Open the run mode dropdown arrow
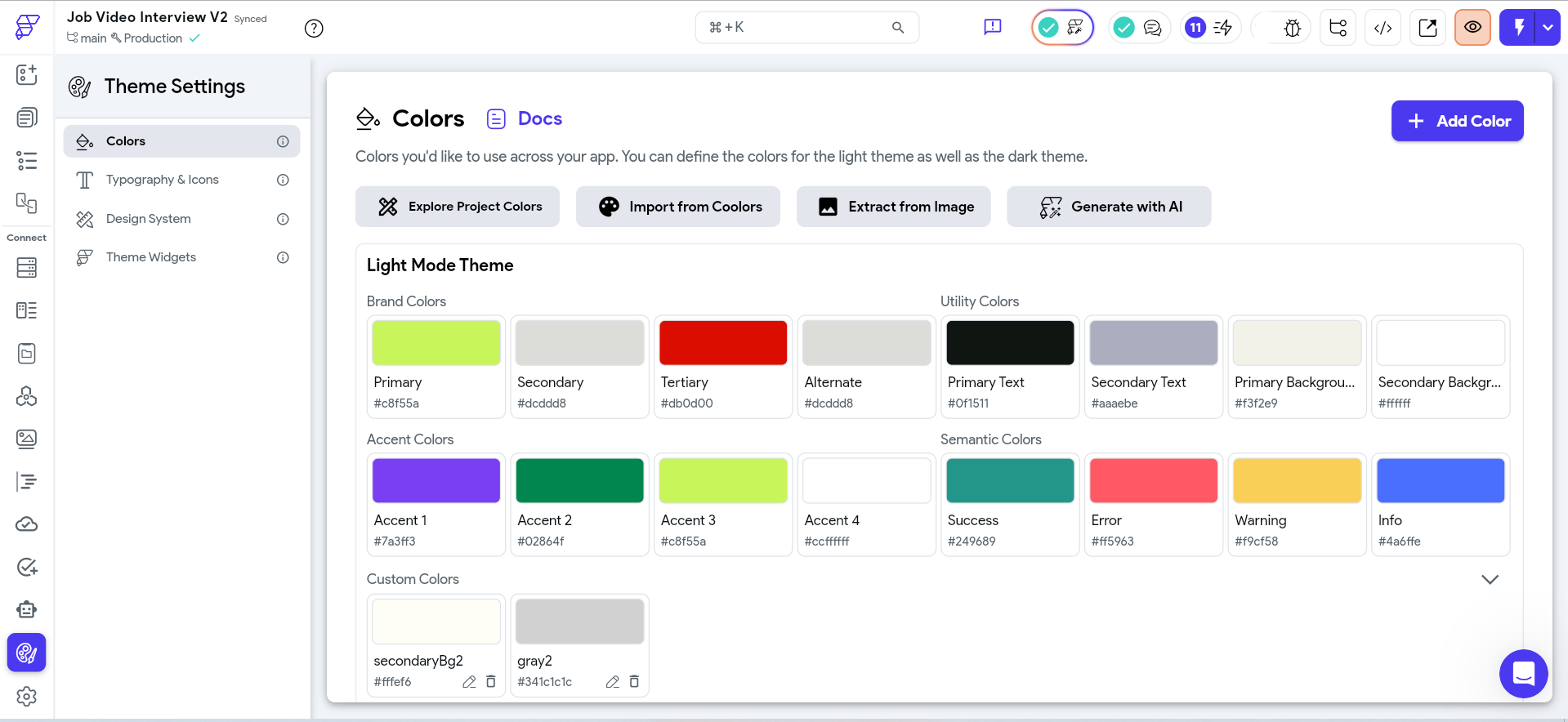1568x722 pixels. (1548, 28)
